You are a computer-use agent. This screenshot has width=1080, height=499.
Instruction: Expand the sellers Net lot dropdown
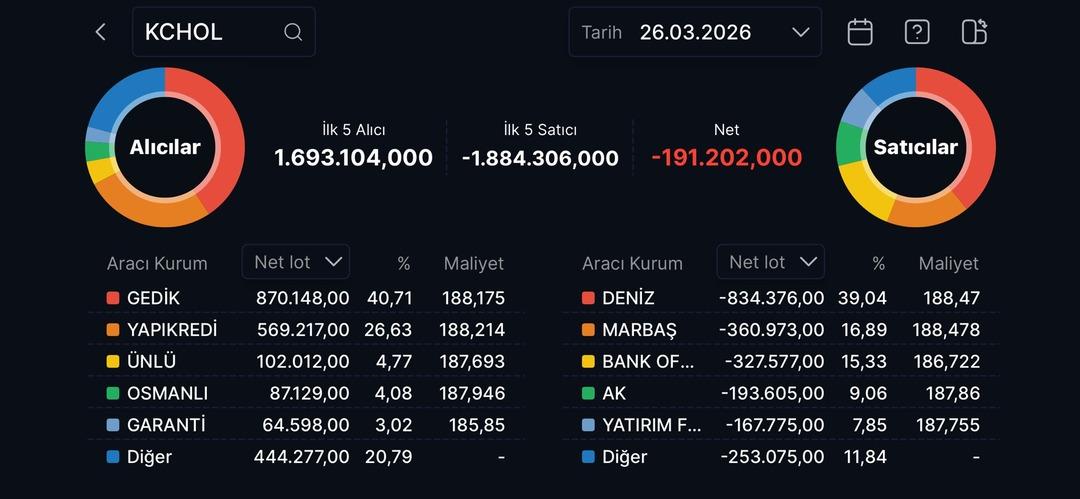pyautogui.click(x=770, y=262)
